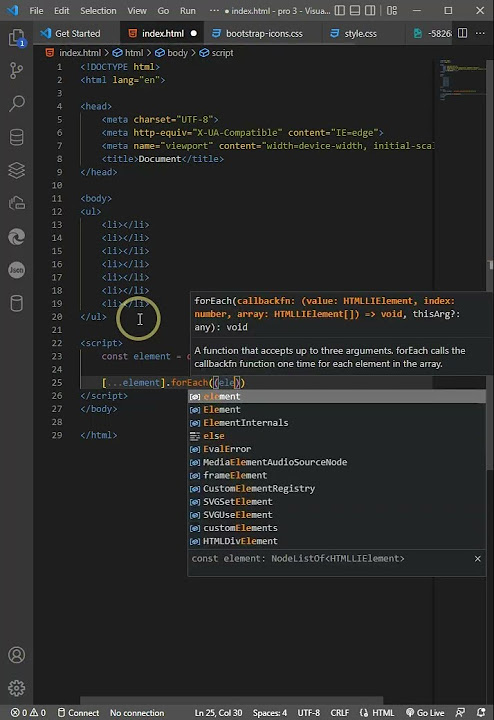Open the Accounts icon
The height and width of the screenshot is (720, 494).
click(x=17, y=655)
